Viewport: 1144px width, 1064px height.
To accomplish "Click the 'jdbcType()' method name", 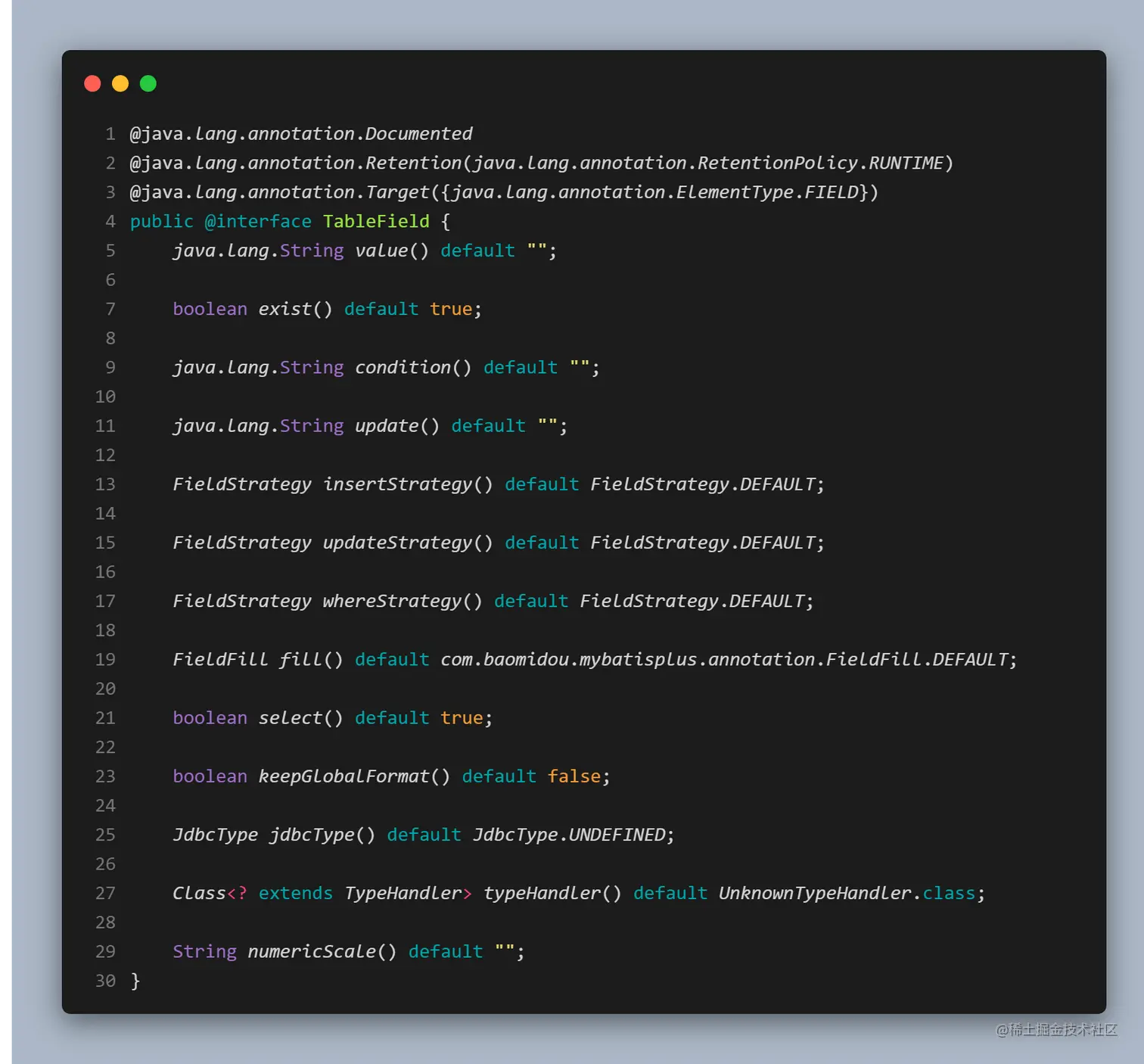I will 322,835.
